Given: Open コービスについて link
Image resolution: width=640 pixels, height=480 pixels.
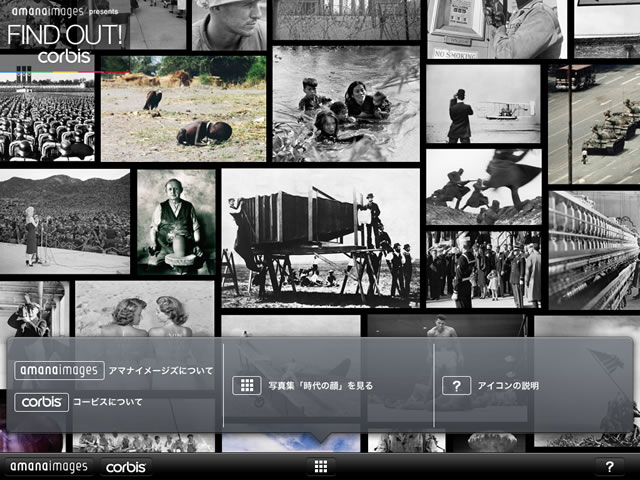Looking at the screenshot, I should point(108,402).
